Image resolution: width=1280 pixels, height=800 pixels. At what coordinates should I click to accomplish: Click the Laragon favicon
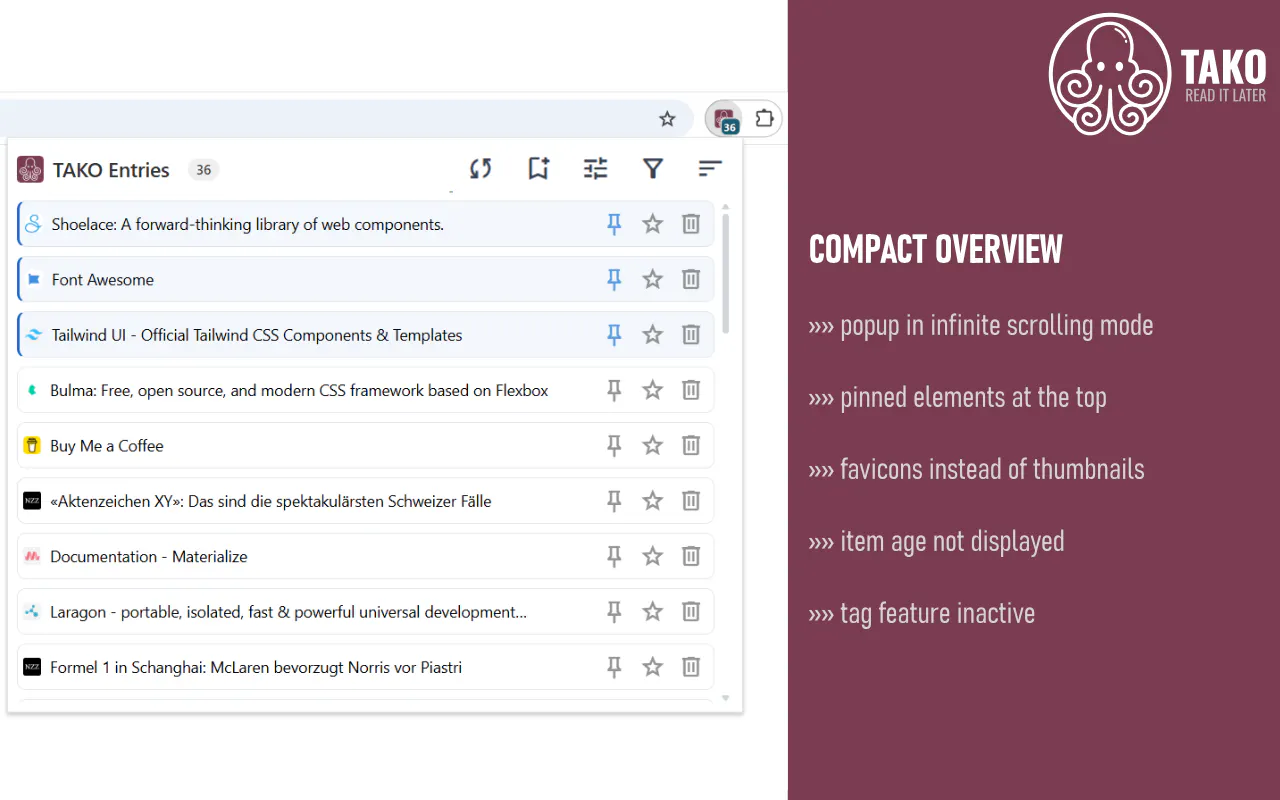pyautogui.click(x=32, y=612)
